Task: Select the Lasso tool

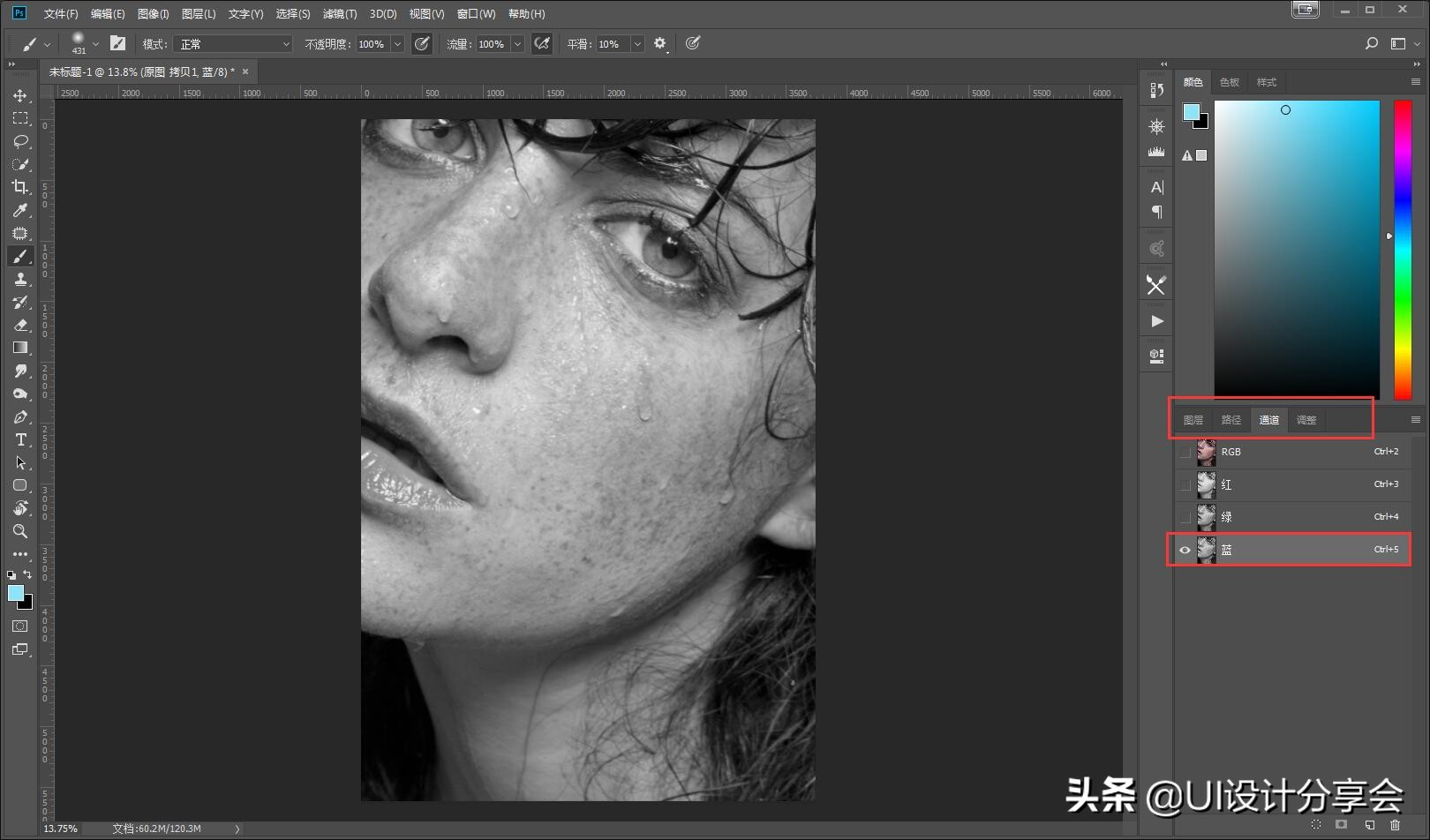Action: pyautogui.click(x=20, y=141)
